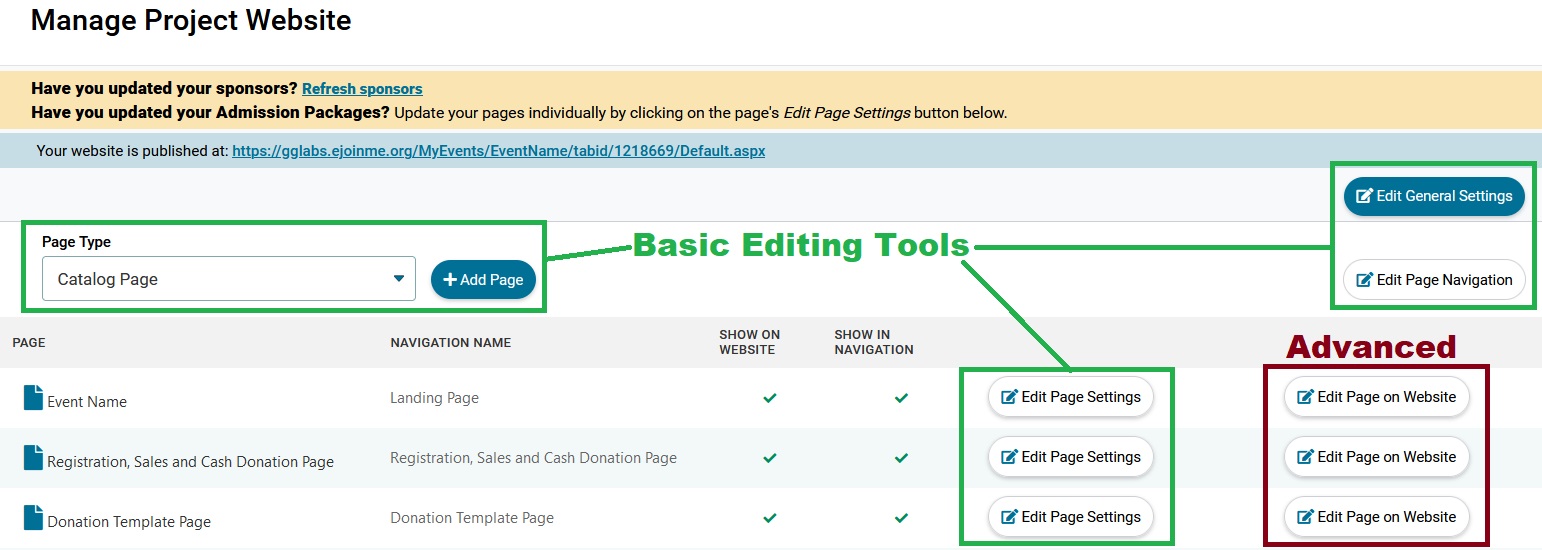The width and height of the screenshot is (1542, 550).
Task: Open Edit Page Settings for Registration page
Action: click(1070, 457)
